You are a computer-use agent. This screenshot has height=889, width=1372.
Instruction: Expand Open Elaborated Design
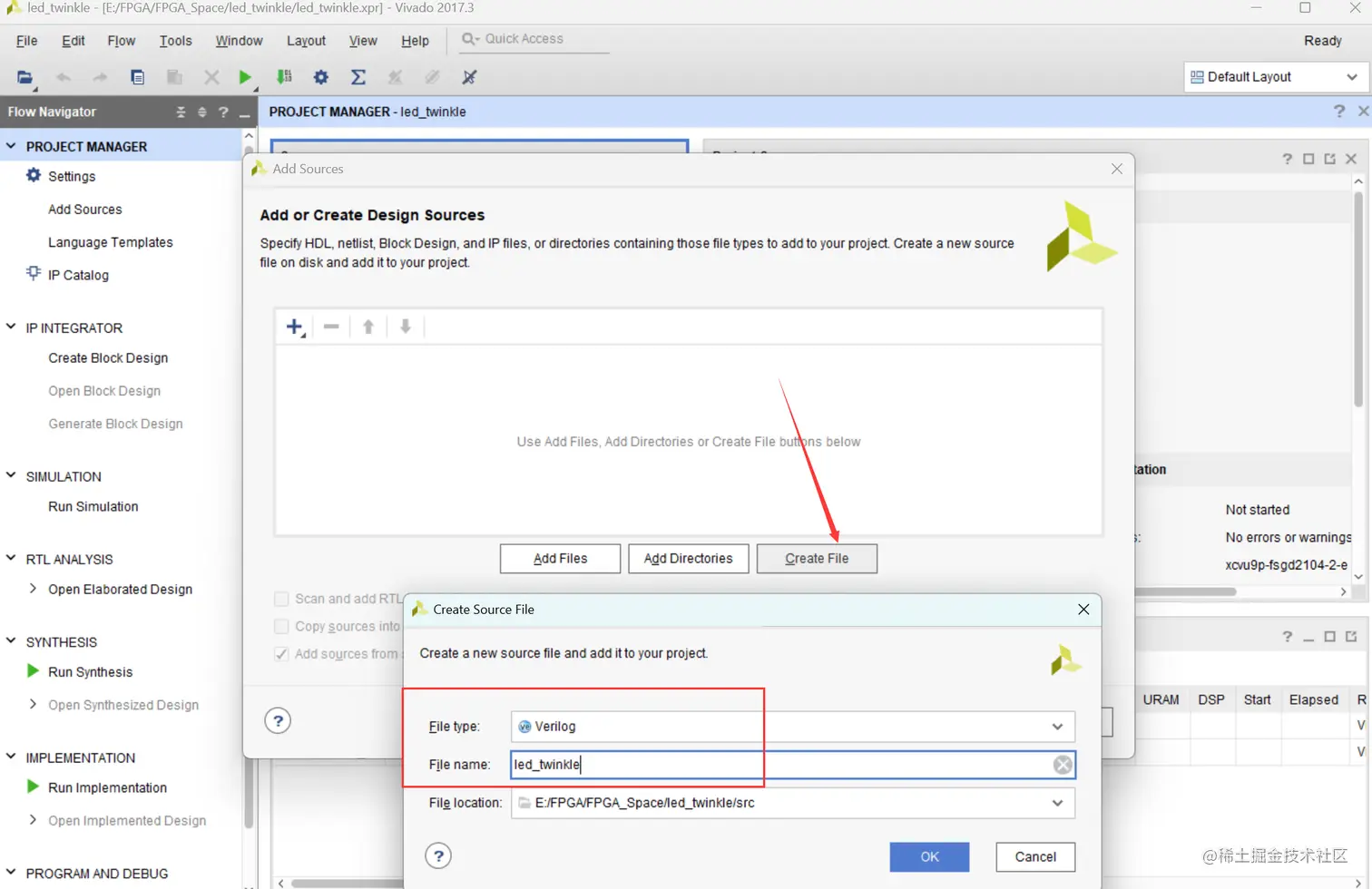[33, 589]
